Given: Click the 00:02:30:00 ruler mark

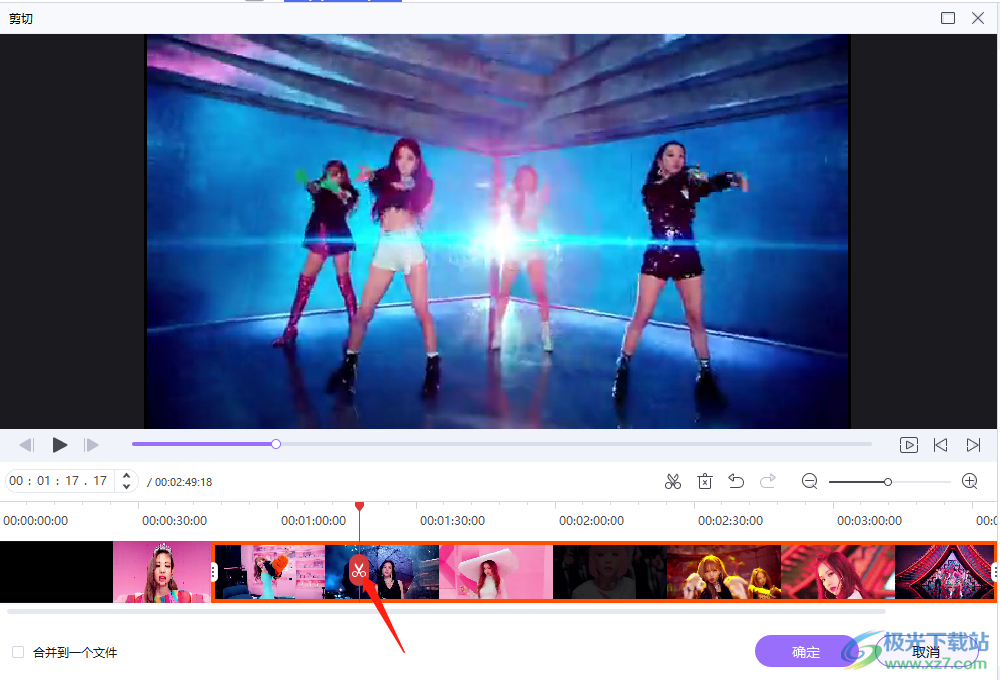Looking at the screenshot, I should click(730, 521).
